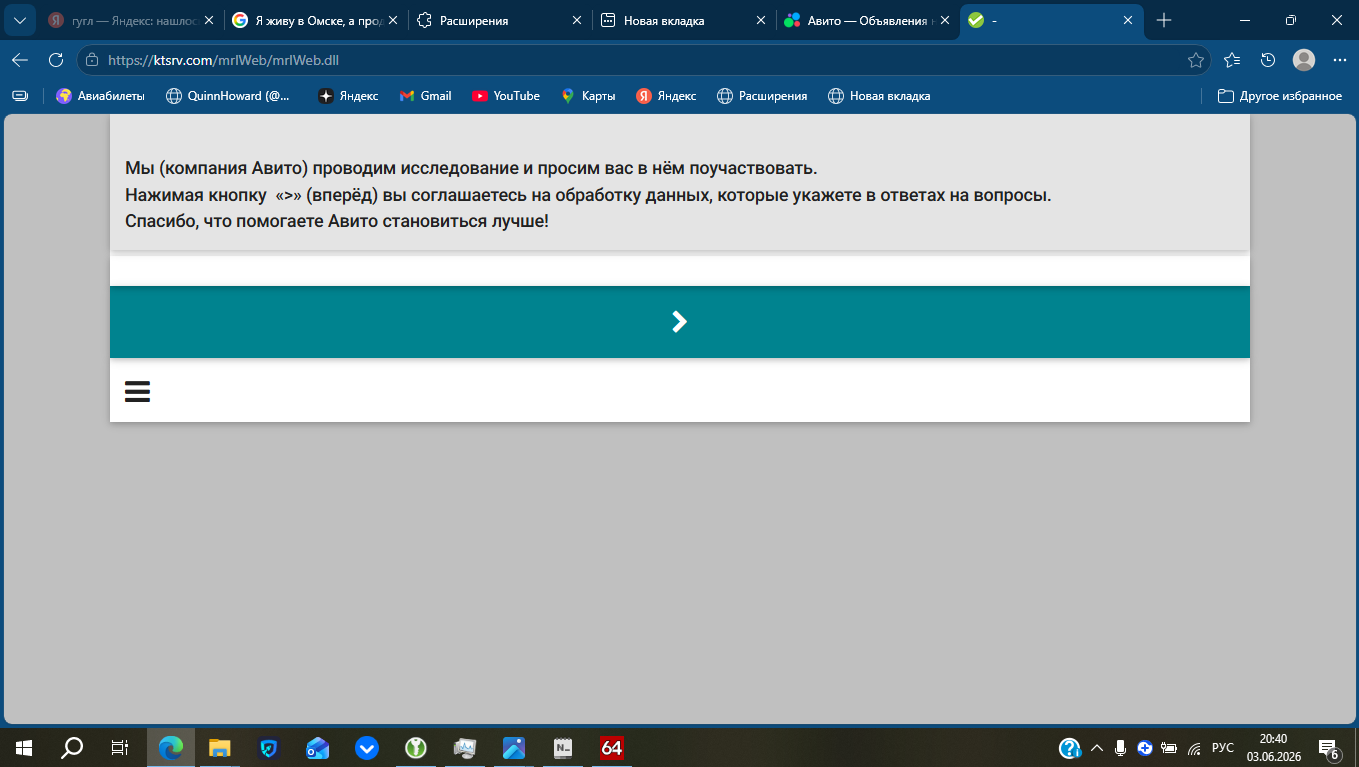Image resolution: width=1359 pixels, height=767 pixels.
Task: Close the Авито — Объявления tab
Action: 944,20
